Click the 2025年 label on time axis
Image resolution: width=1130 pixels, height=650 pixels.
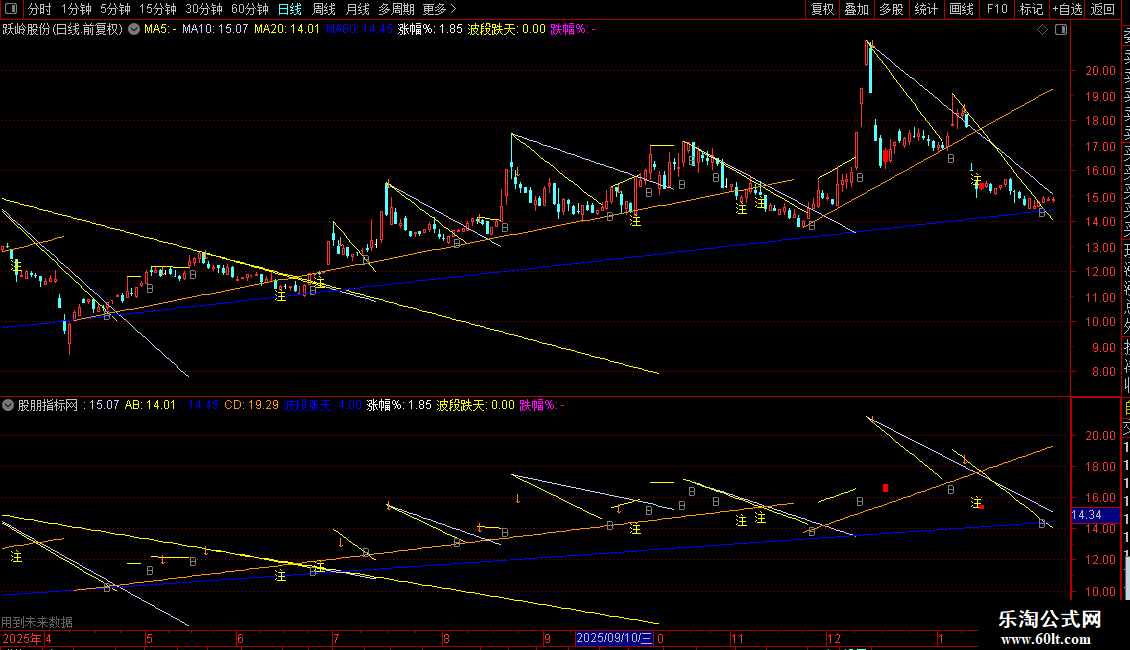tap(22, 638)
